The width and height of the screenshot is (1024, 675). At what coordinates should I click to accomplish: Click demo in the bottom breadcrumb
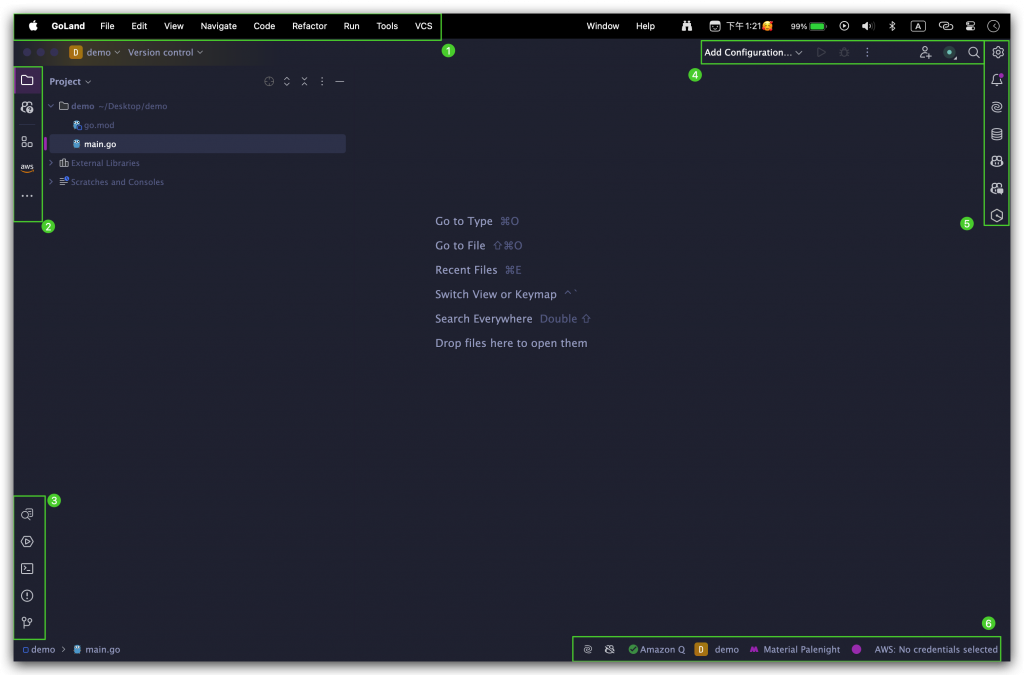pos(39,650)
